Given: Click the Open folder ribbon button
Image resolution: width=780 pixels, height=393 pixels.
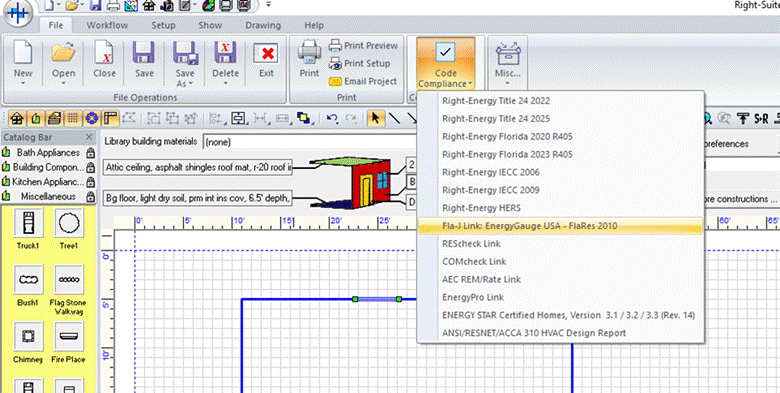Looking at the screenshot, I should point(64,64).
